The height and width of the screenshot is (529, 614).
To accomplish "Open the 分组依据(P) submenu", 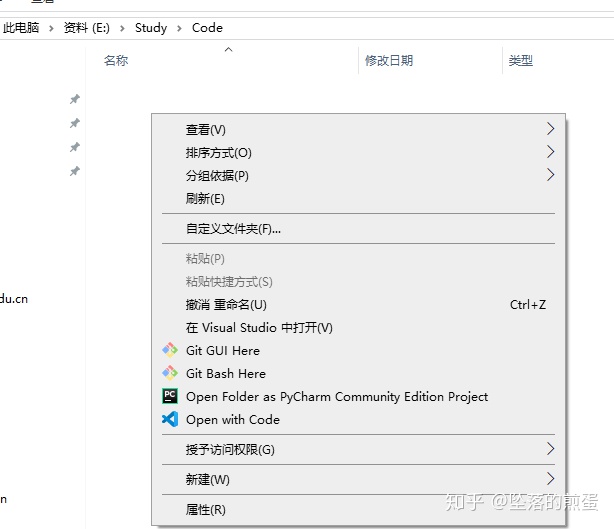I will (358, 175).
